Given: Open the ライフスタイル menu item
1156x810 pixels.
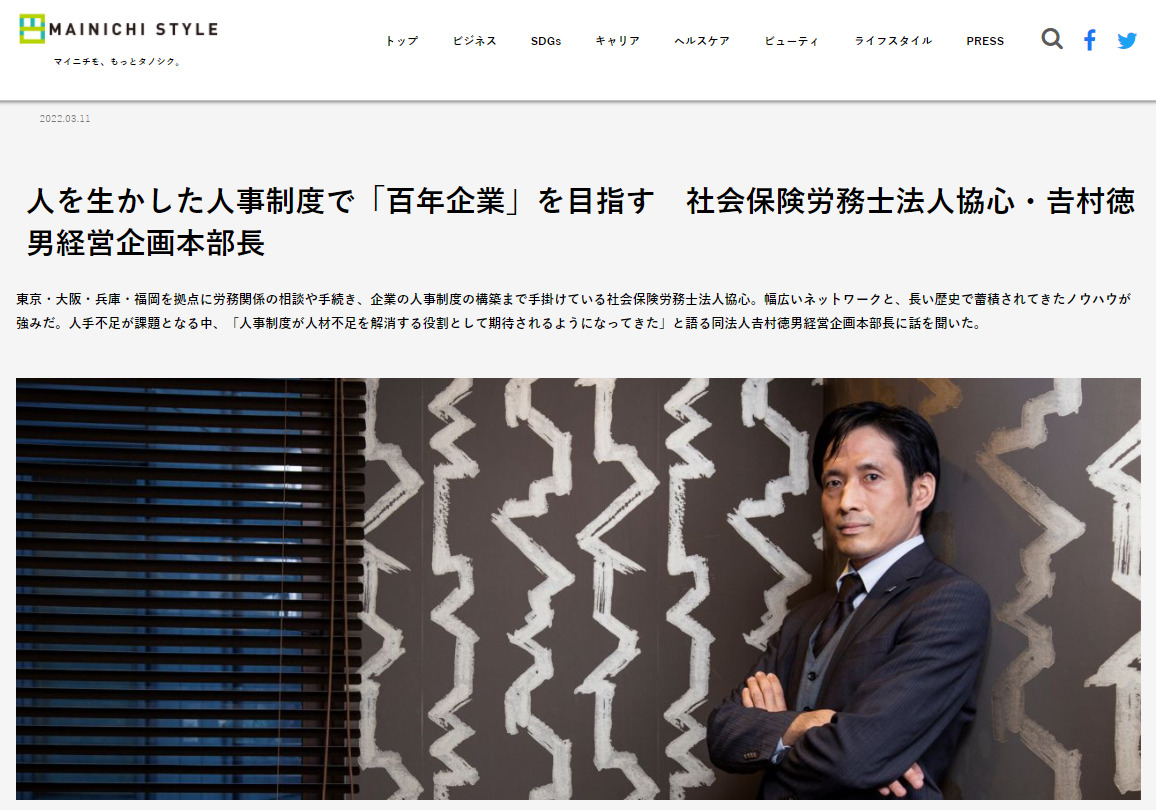Looking at the screenshot, I should point(893,41).
